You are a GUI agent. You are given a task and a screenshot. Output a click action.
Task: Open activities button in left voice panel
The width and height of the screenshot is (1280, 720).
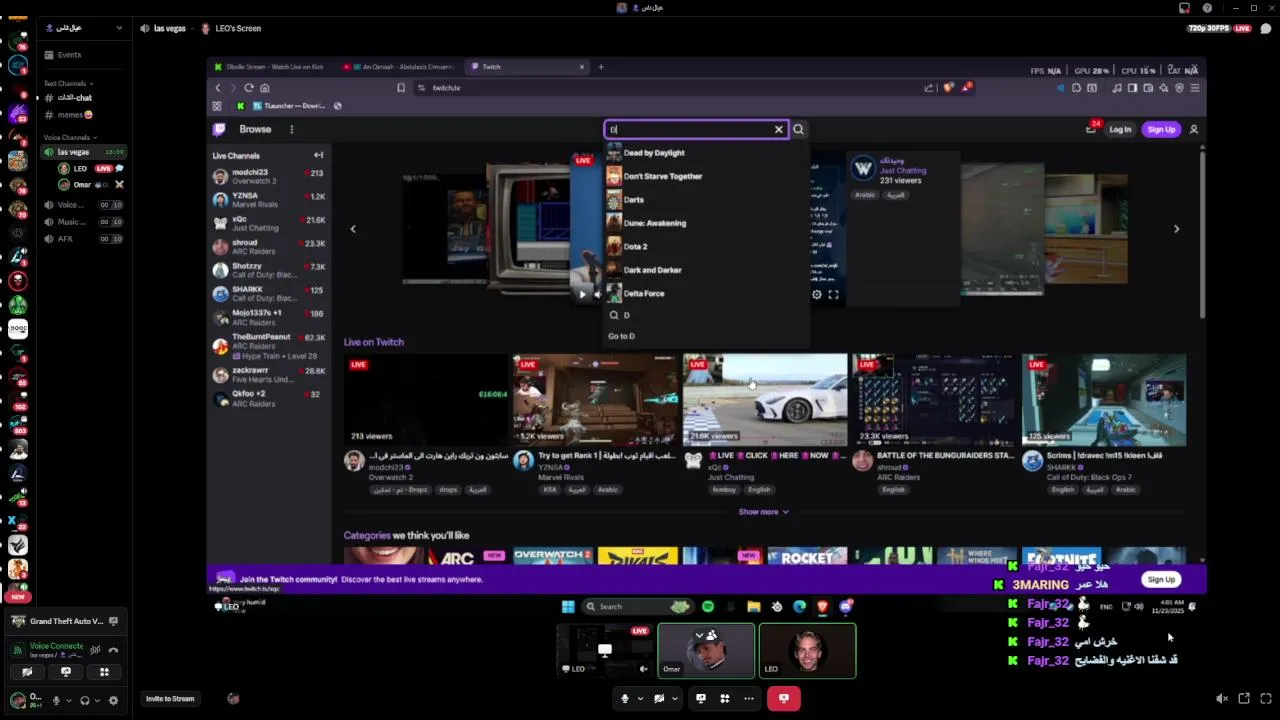[x=104, y=672]
